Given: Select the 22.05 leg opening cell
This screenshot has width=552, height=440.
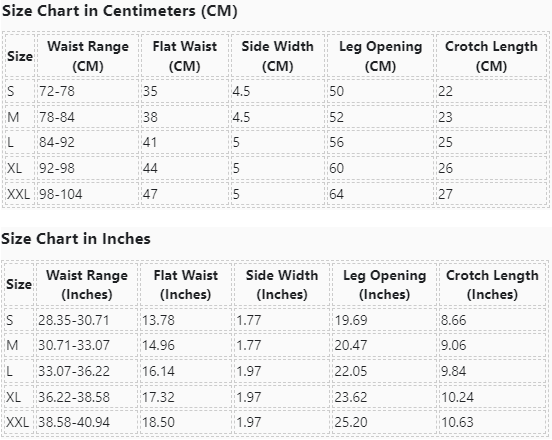Looking at the screenshot, I should (384, 371).
